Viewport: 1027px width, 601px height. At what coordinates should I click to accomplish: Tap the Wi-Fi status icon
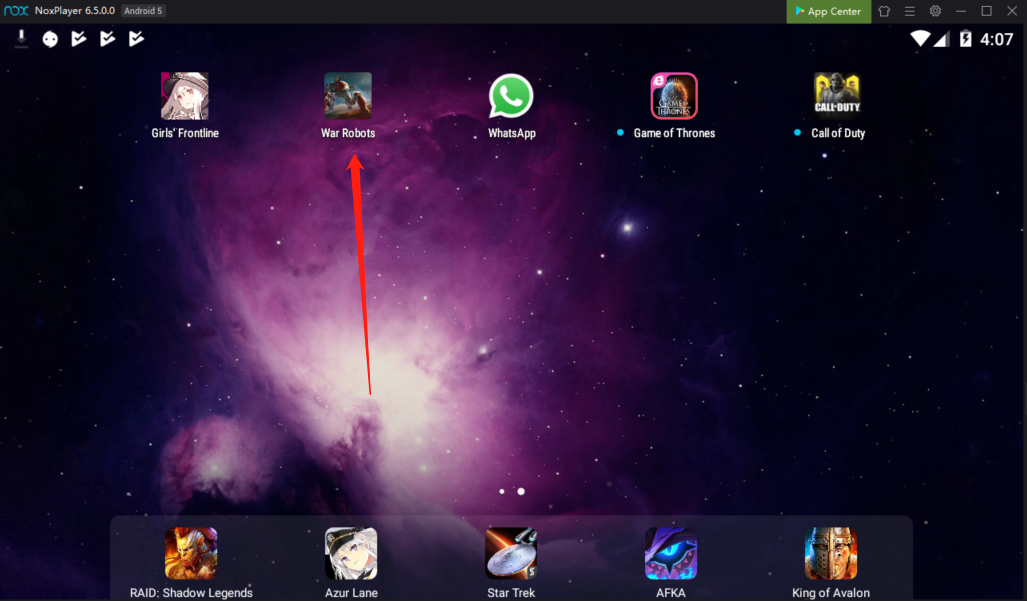[x=920, y=39]
